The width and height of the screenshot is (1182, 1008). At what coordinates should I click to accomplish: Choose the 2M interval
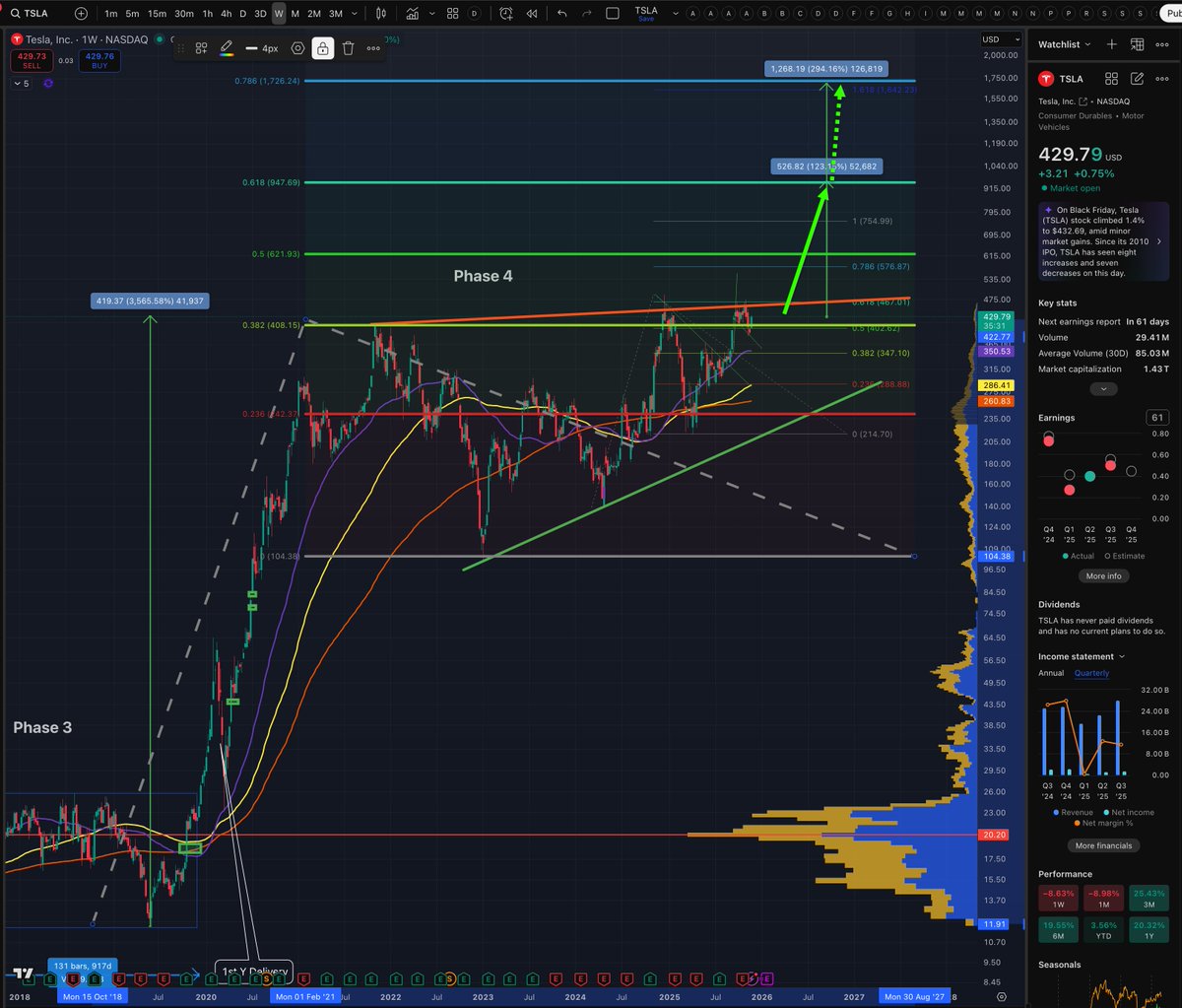tap(313, 14)
